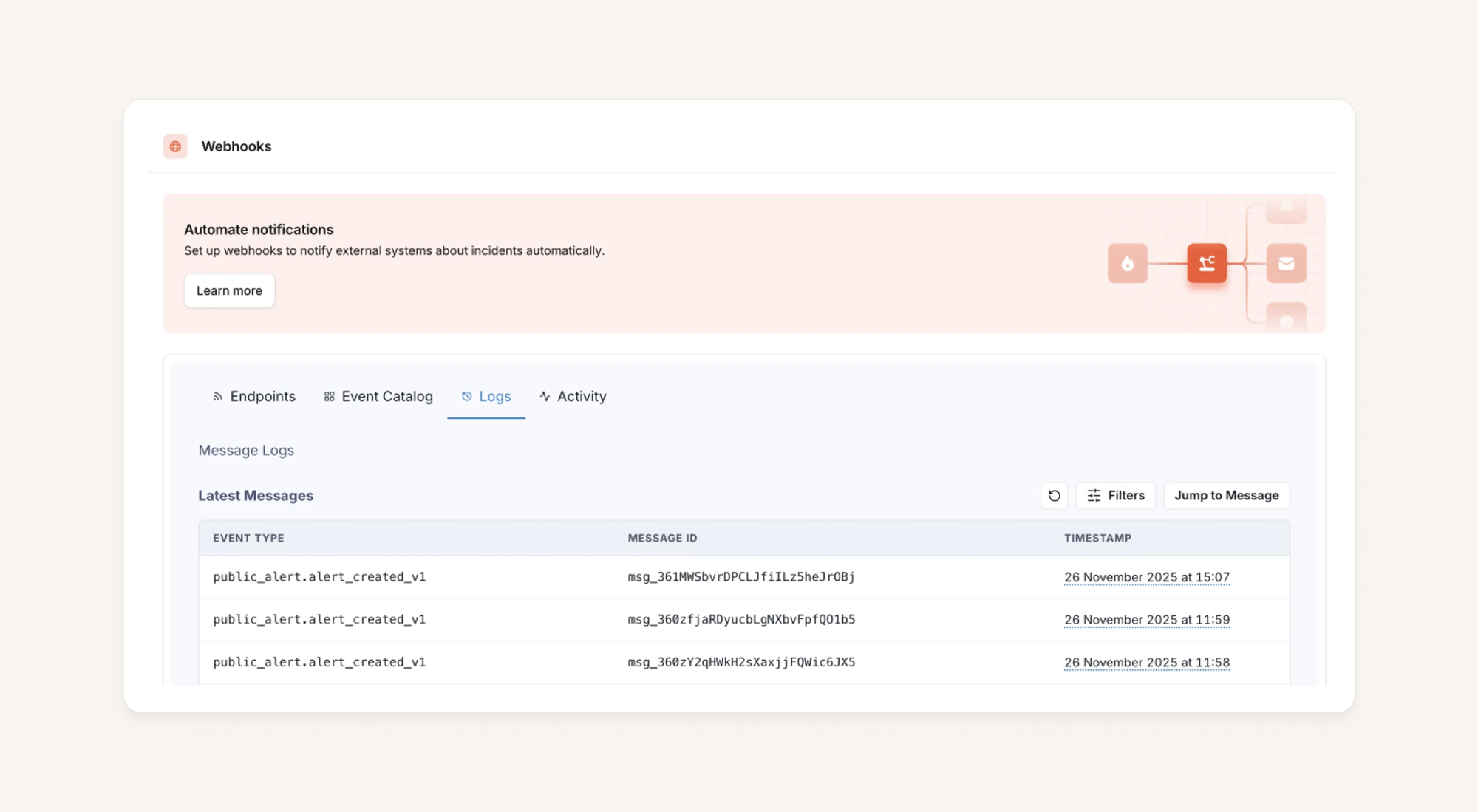The width and height of the screenshot is (1478, 812).
Task: Click the flame icon in banner illustration
Action: [1127, 264]
